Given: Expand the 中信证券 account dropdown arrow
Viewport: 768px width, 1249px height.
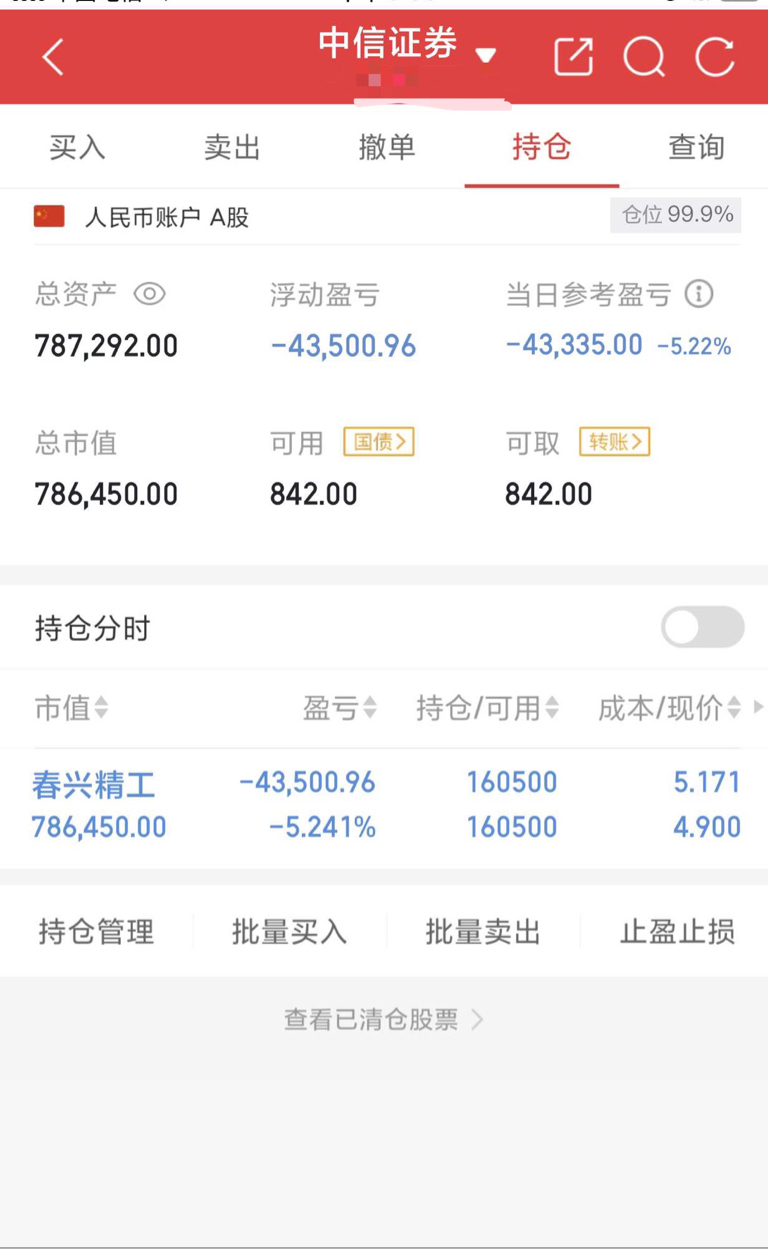Looking at the screenshot, I should [486, 56].
